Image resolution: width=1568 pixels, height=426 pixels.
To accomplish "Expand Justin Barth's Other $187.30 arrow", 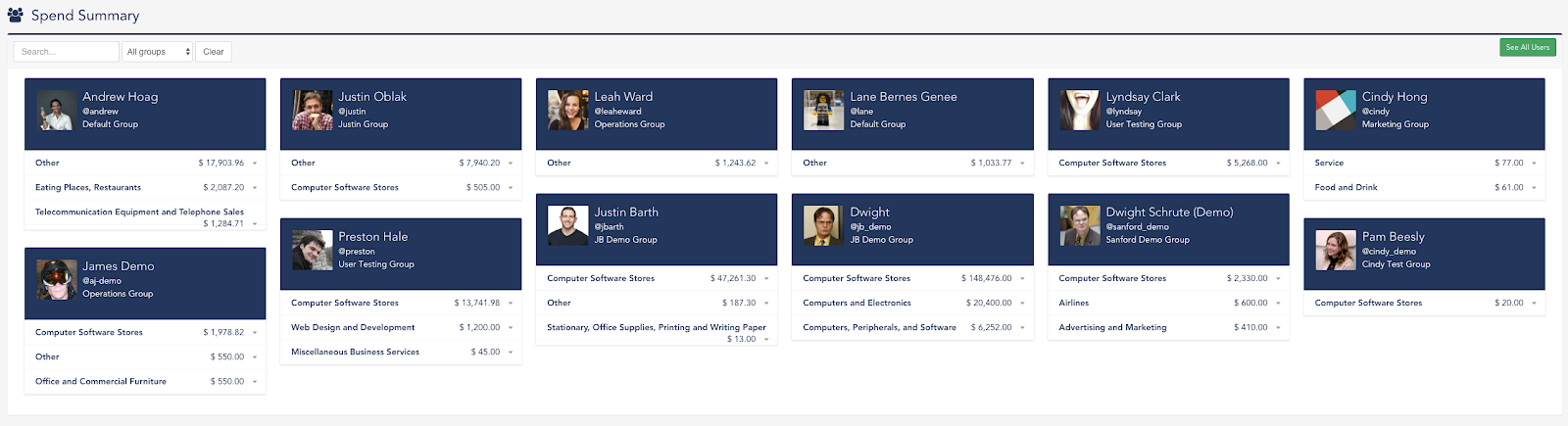I will [x=766, y=304].
